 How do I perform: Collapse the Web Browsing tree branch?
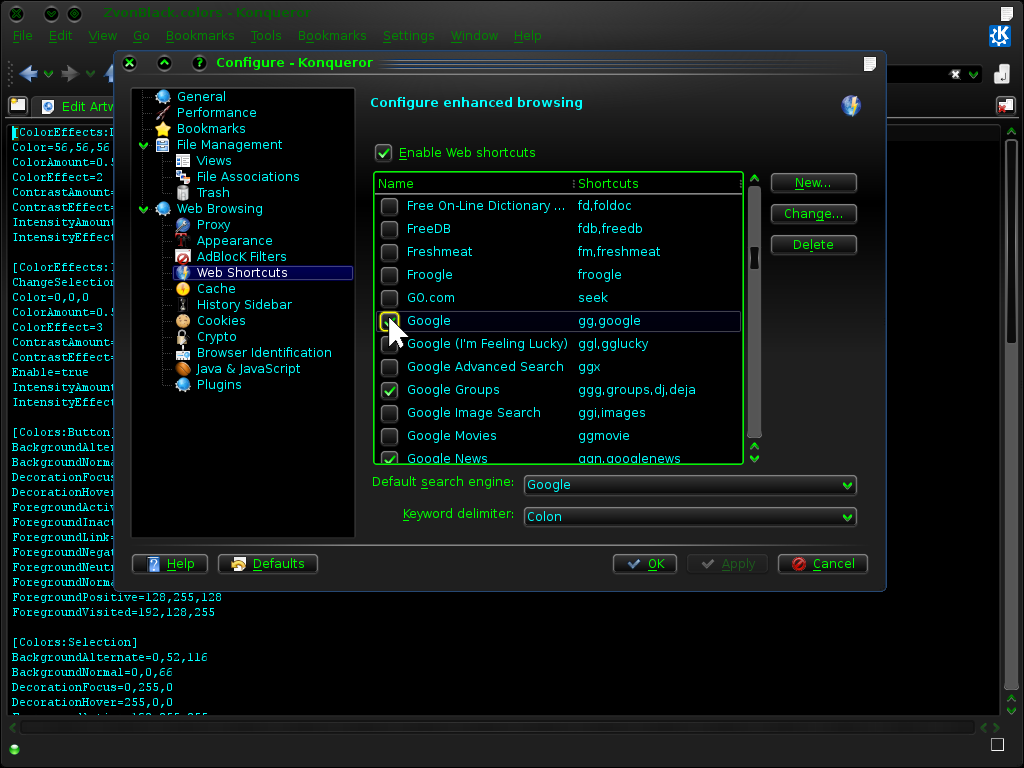(144, 209)
